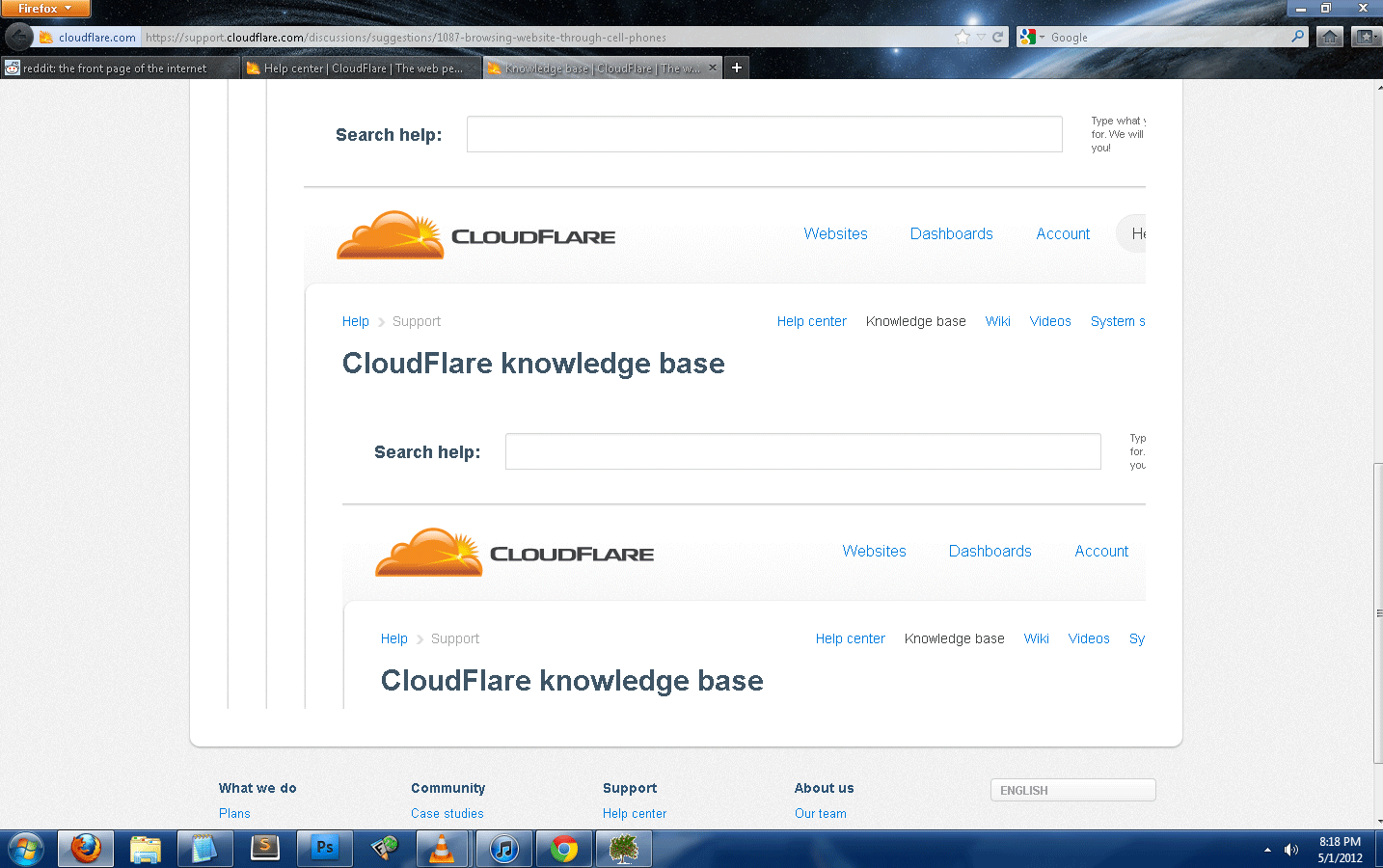1383x868 pixels.
Task: Open Websites in the outer frame's navigation
Action: point(836,233)
